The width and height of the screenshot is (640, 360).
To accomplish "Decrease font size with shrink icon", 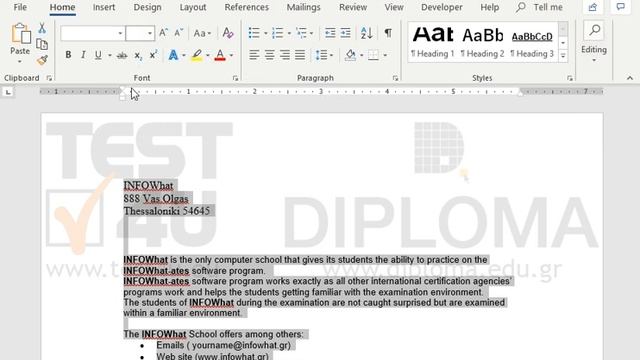I will click(178, 33).
